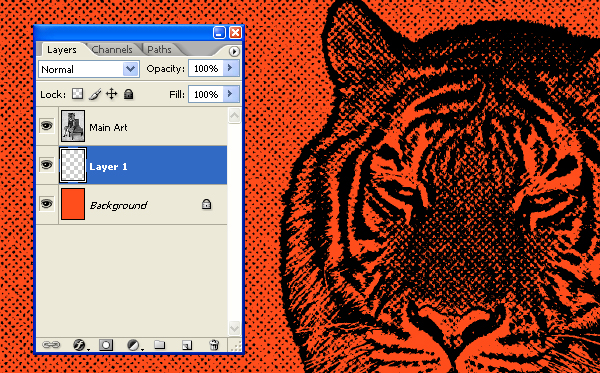Lock layer position
600x373 pixels.
tap(111, 94)
